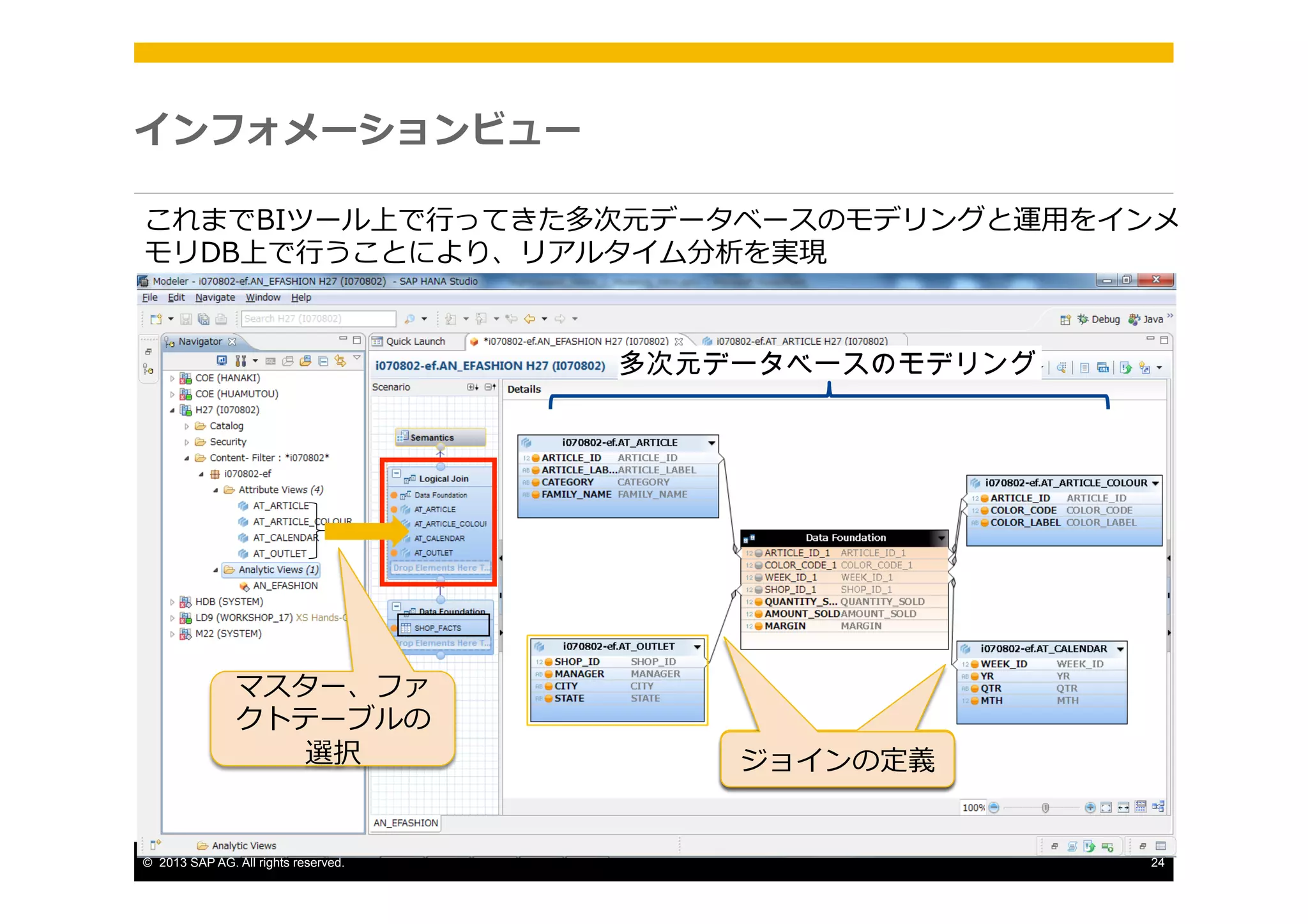Expand the COE (HANAKI) system node
The image size is (1308, 924).
[172, 378]
